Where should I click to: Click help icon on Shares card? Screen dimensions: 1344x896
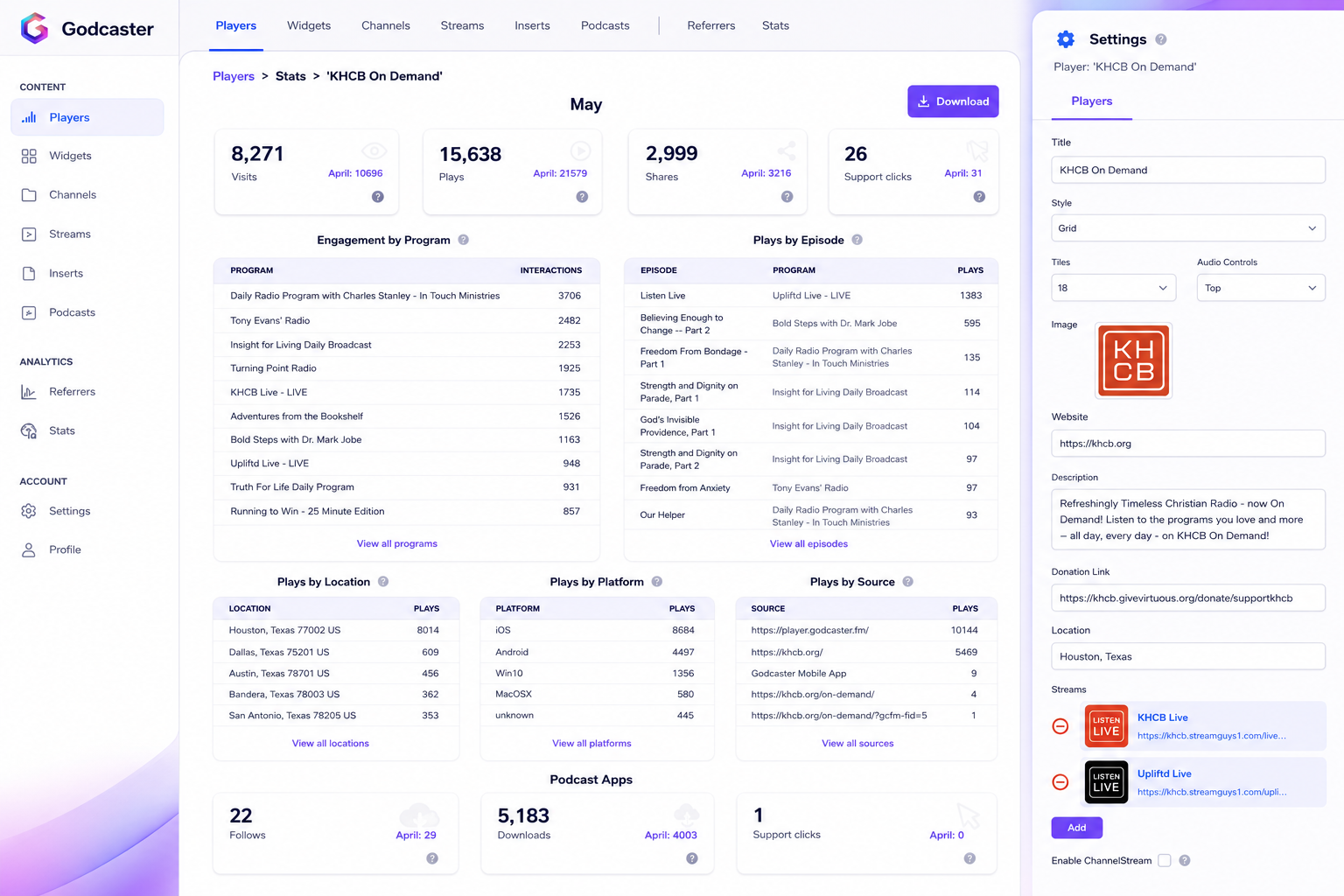tap(787, 197)
